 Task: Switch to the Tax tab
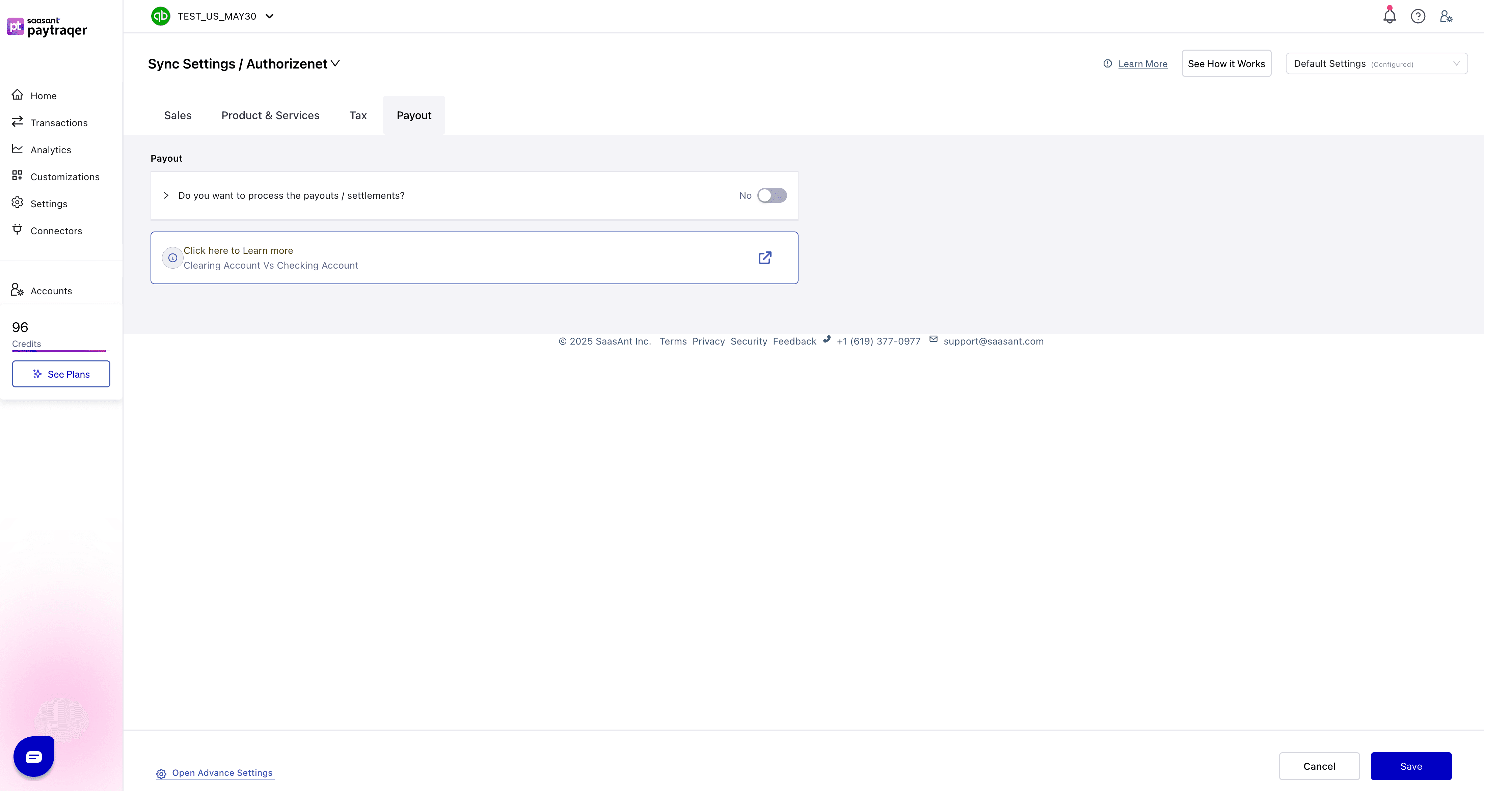tap(357, 115)
